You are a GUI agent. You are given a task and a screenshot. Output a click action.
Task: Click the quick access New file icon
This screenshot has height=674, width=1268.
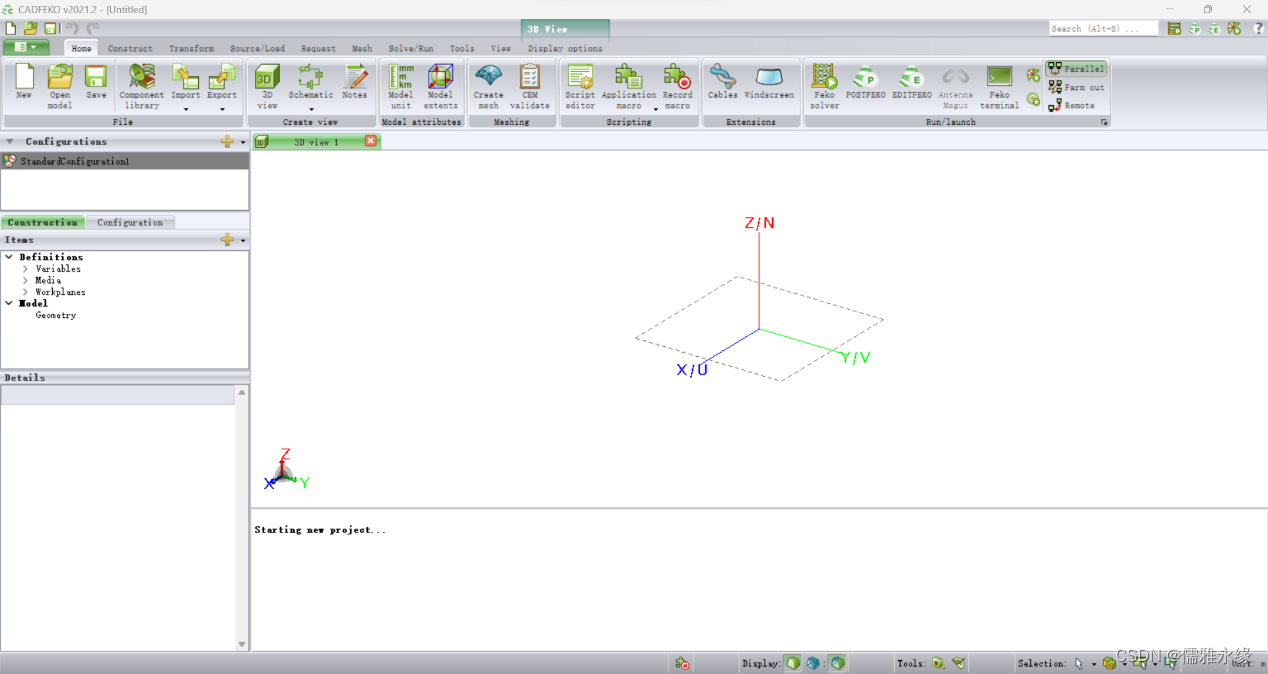(x=11, y=28)
